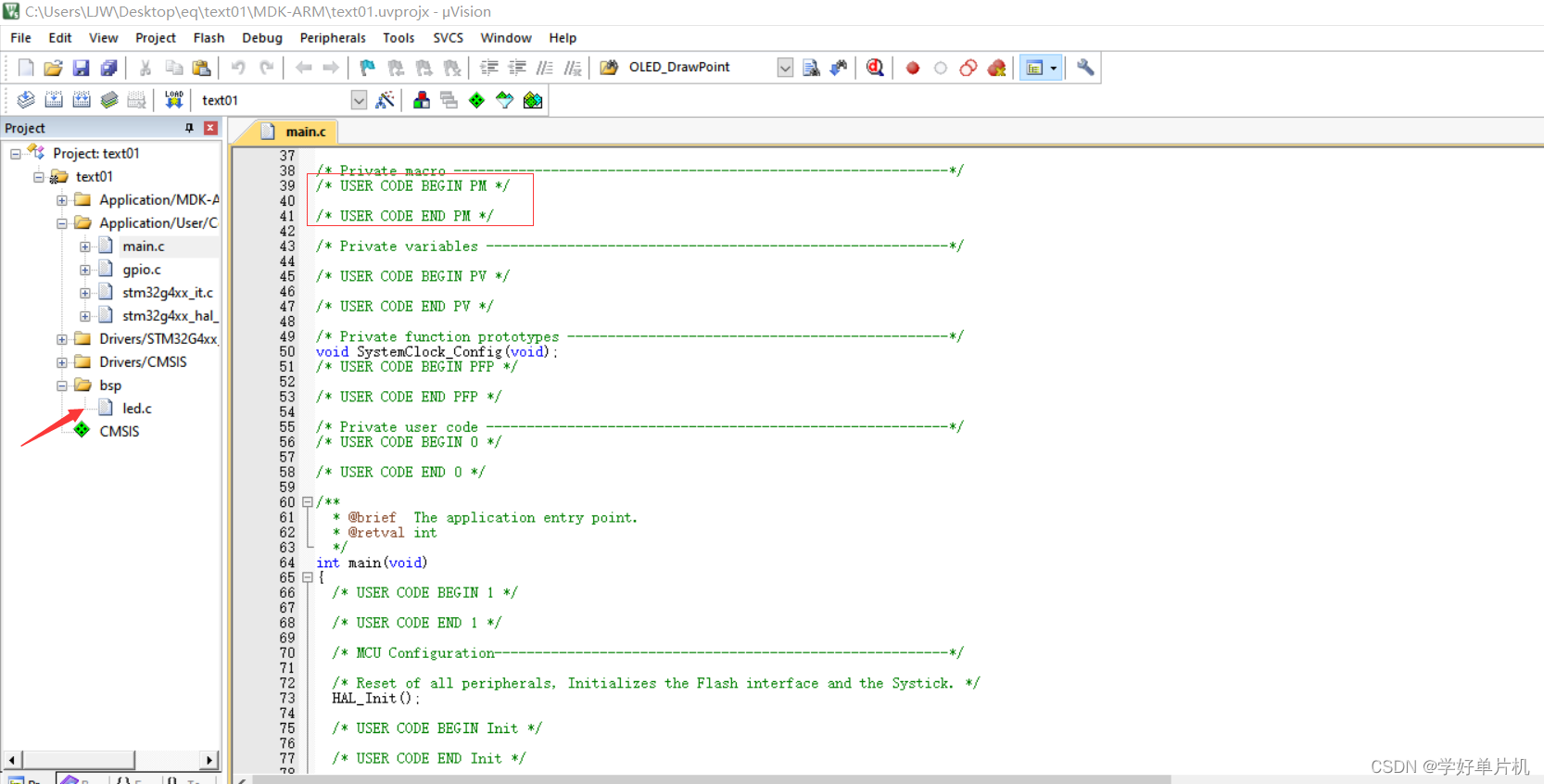Save all files icon
Screen dimensions: 1544x784
pos(109,68)
